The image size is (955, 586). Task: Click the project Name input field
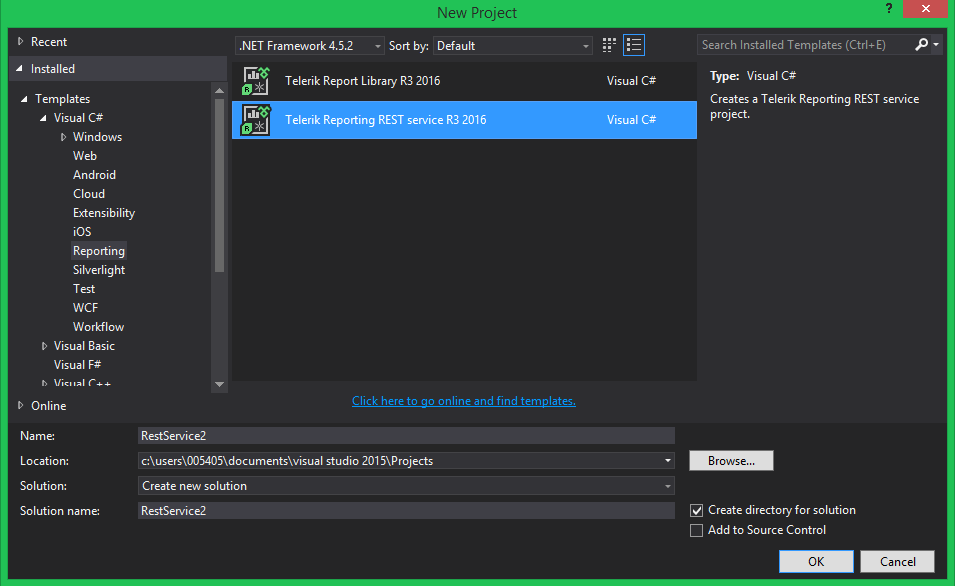tap(406, 436)
